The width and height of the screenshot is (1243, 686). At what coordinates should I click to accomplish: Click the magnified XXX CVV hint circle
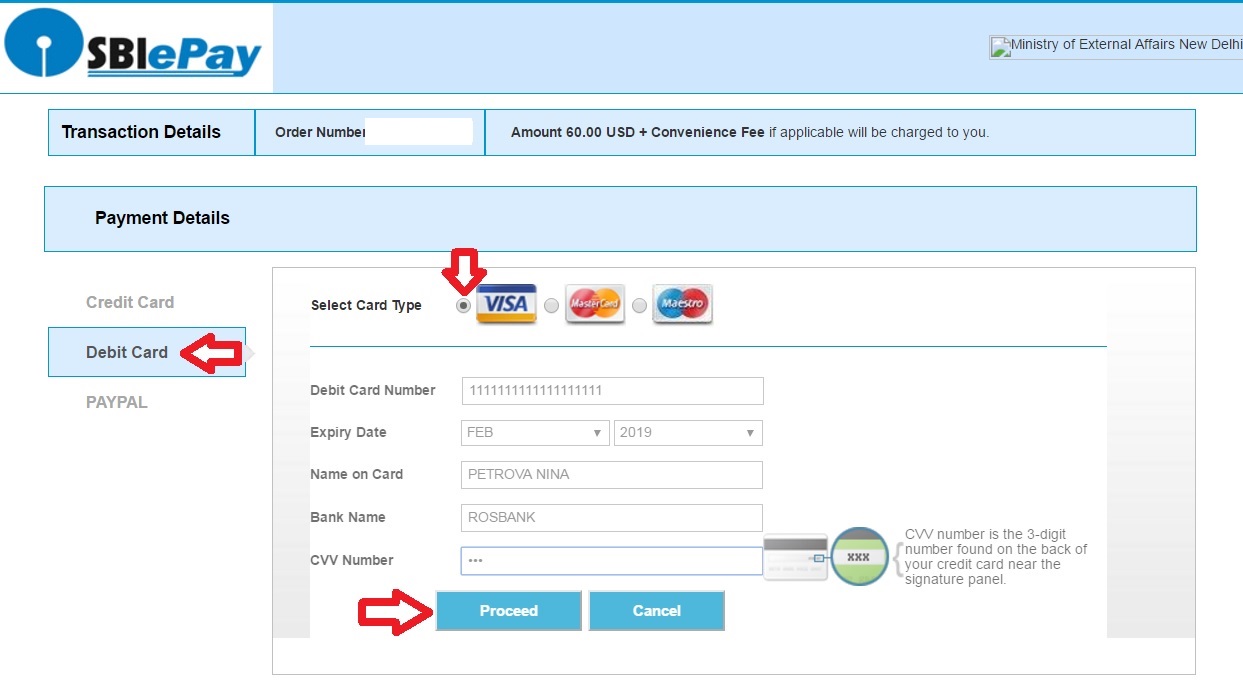[859, 556]
